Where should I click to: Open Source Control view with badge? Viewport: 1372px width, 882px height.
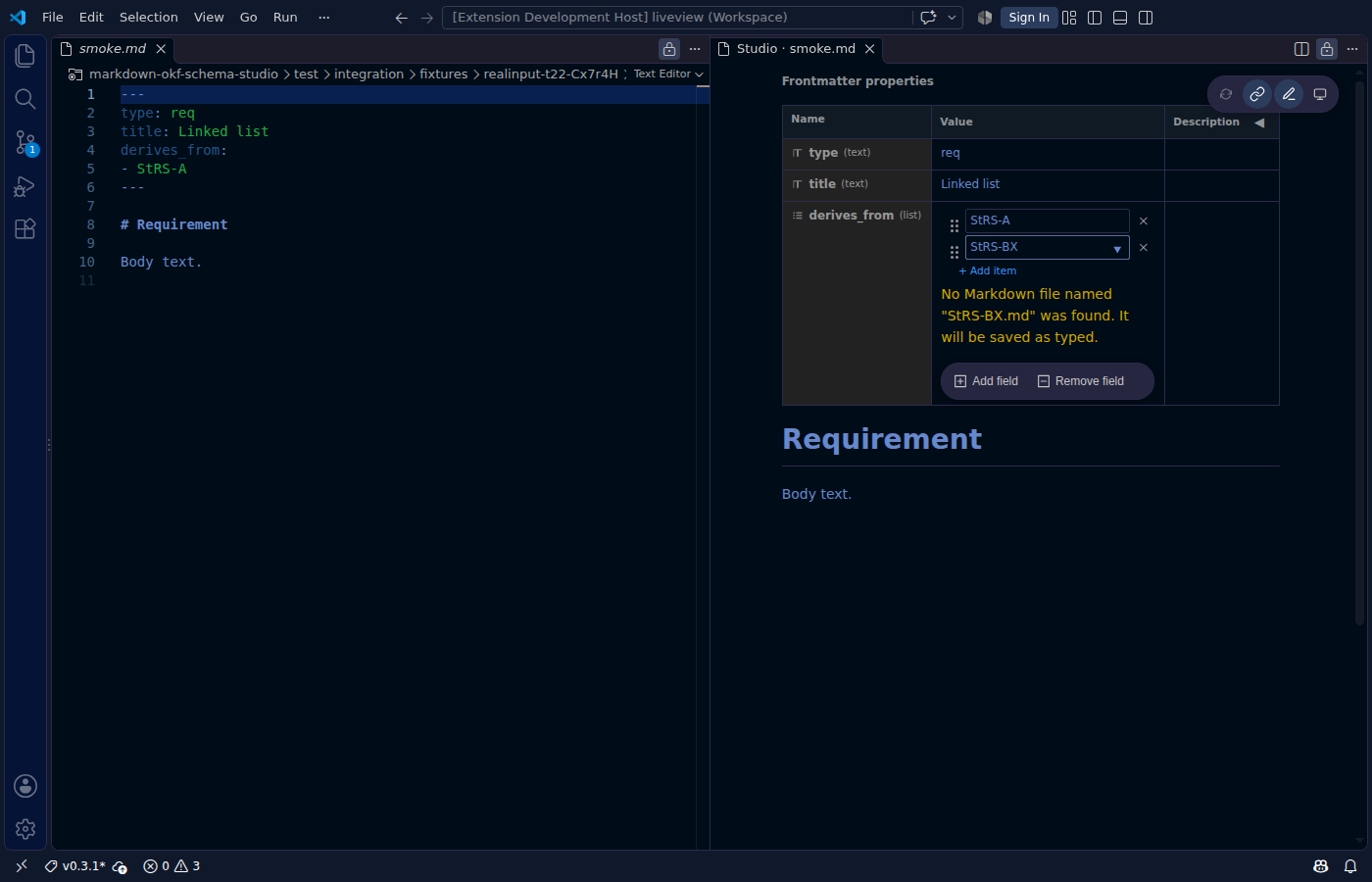pos(25,142)
